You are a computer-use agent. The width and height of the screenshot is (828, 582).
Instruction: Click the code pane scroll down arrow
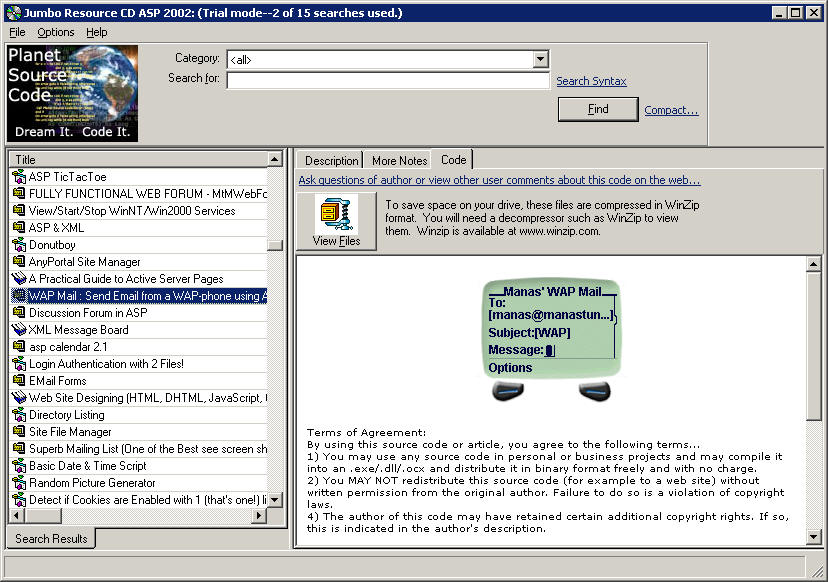point(813,538)
